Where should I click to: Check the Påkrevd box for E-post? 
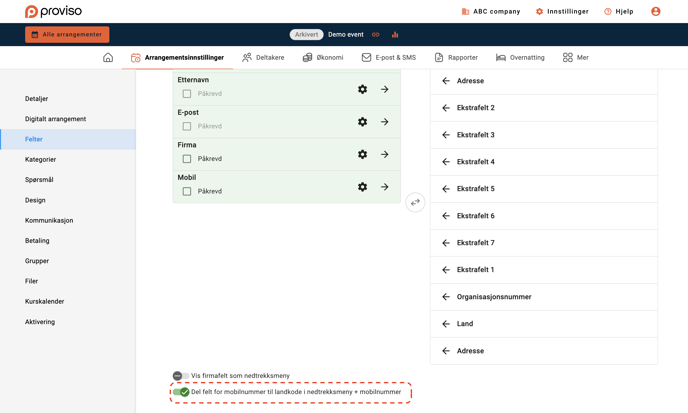pyautogui.click(x=187, y=127)
